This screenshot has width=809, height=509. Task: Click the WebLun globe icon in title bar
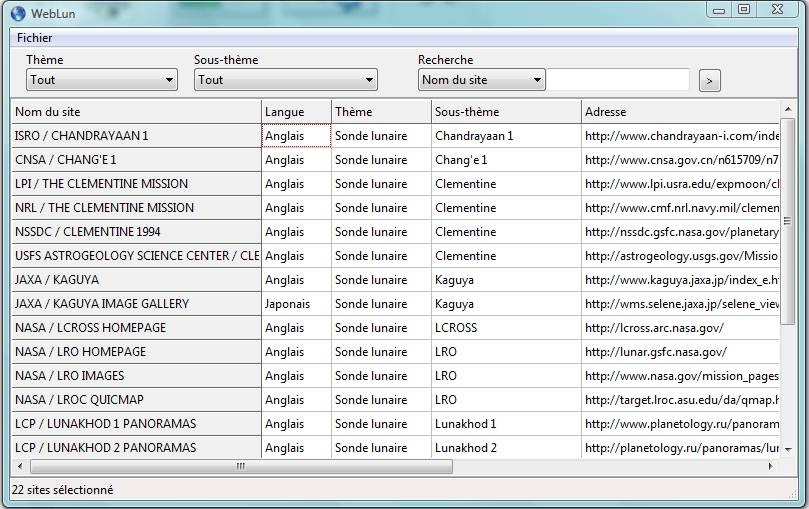(18, 13)
